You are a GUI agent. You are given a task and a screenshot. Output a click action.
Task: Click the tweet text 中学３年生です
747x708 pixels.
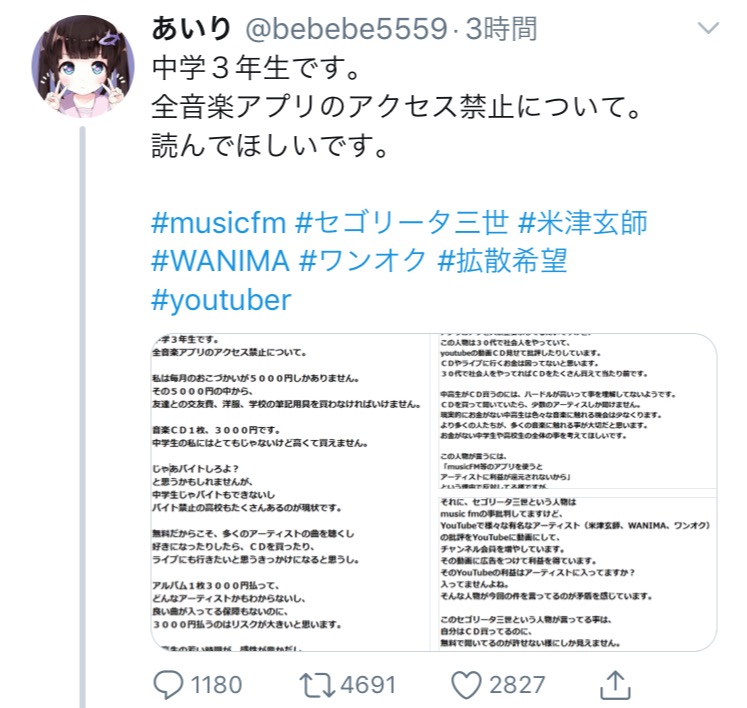[255, 67]
